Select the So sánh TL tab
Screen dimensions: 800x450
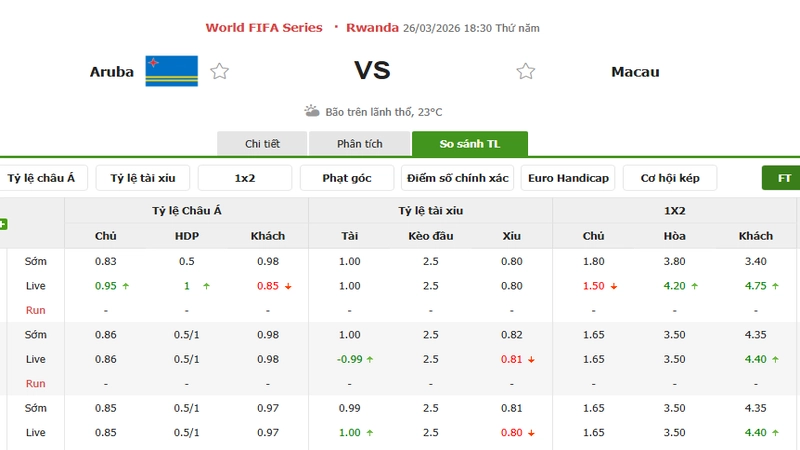(469, 144)
